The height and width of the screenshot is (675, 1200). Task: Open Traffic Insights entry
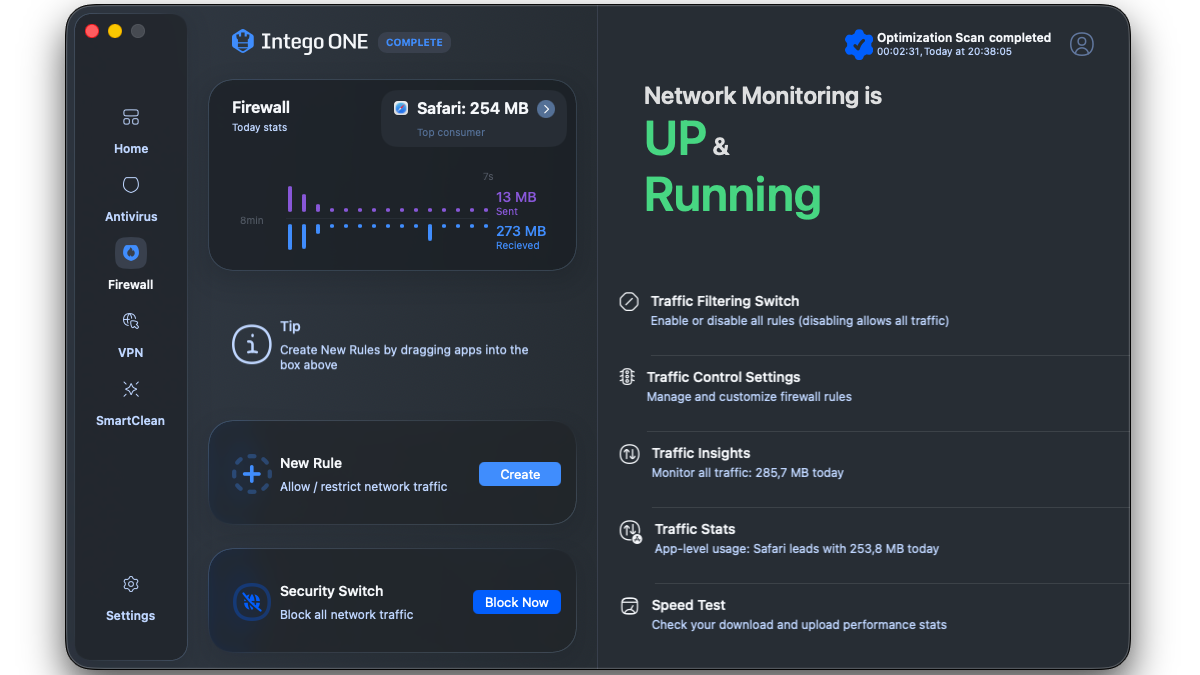pos(700,453)
